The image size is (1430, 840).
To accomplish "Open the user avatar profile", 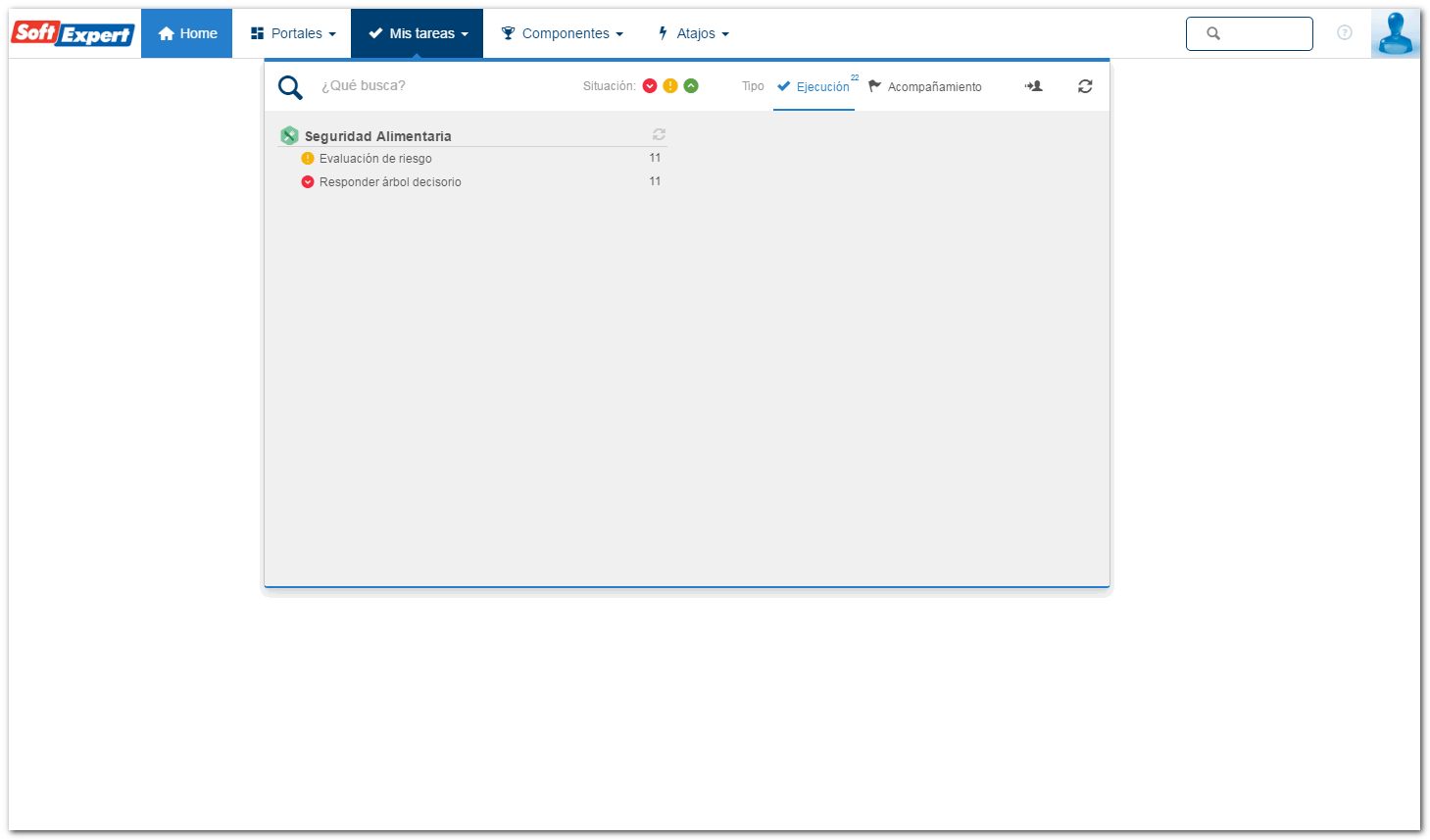I will 1395,33.
